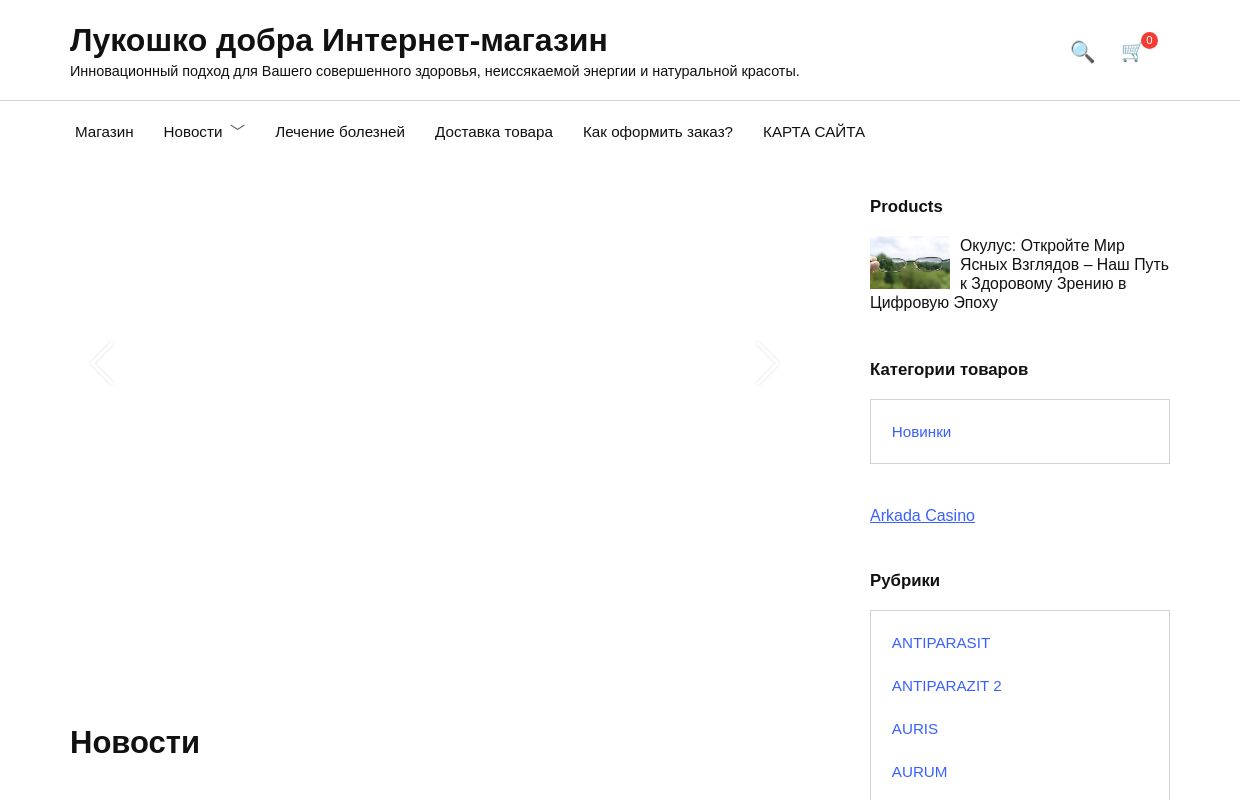Show next slide with right arrow
Screen dimensions: 1240x800
[767, 362]
